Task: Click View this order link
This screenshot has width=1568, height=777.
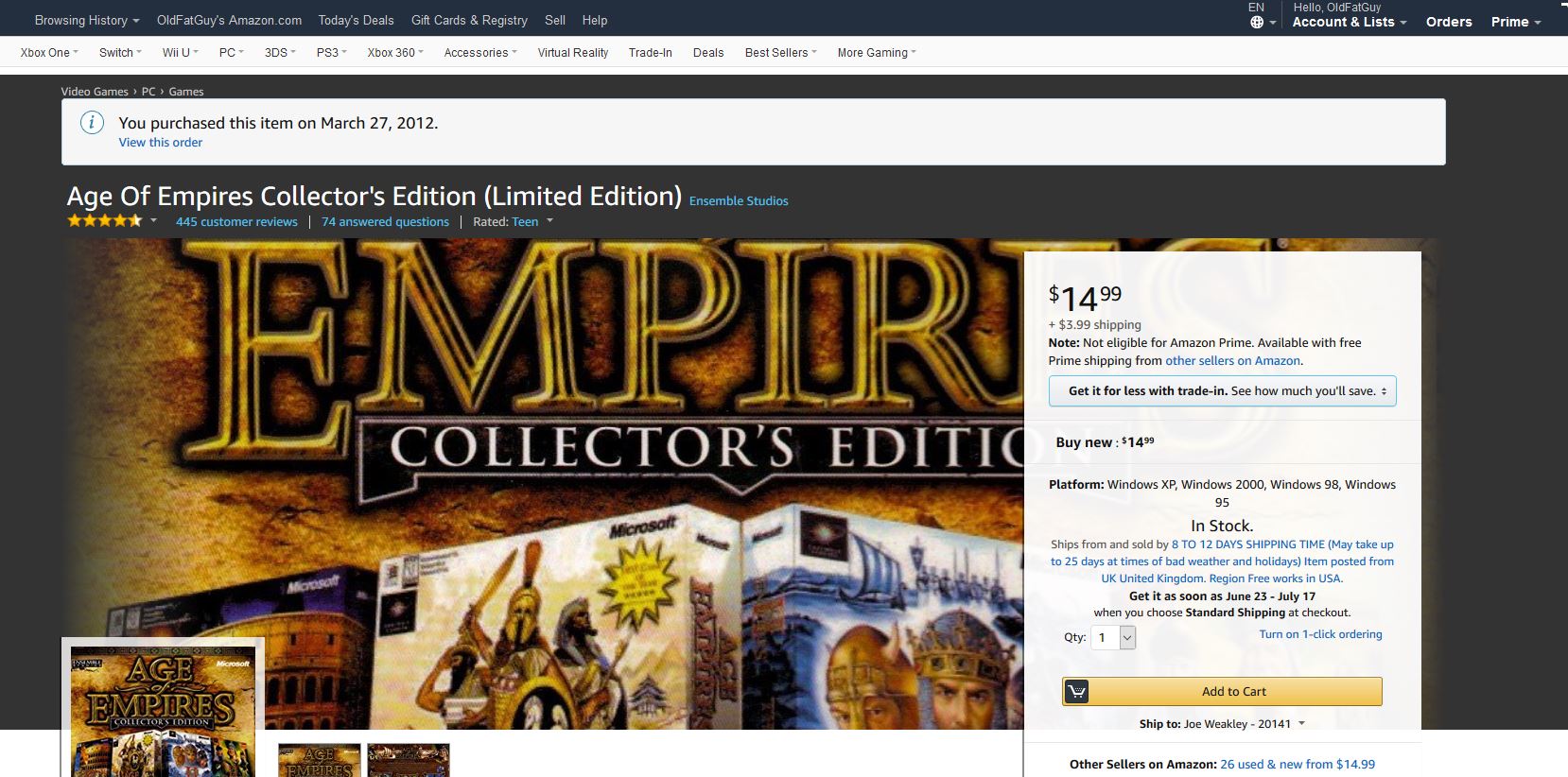Action: (x=161, y=143)
